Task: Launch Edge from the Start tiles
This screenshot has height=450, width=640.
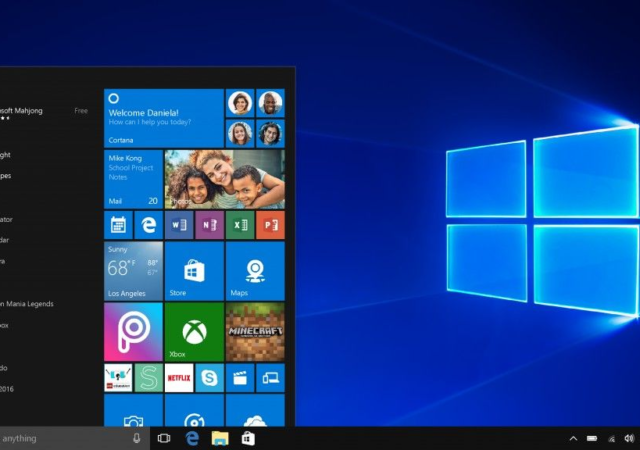Action: pyautogui.click(x=149, y=225)
